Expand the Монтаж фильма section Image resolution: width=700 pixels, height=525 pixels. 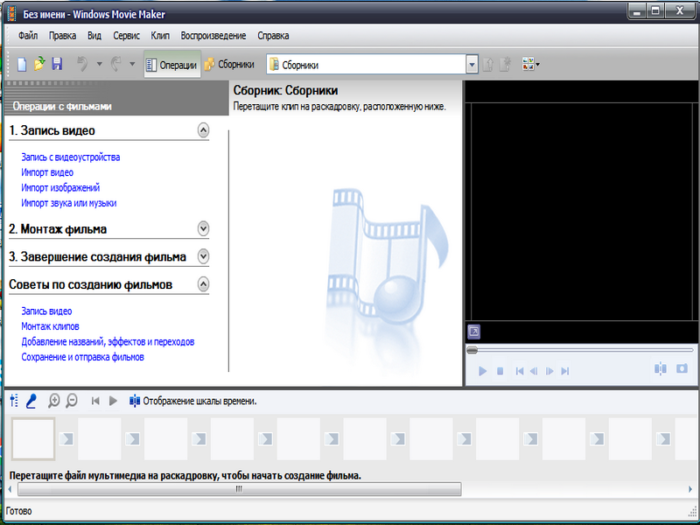(203, 229)
